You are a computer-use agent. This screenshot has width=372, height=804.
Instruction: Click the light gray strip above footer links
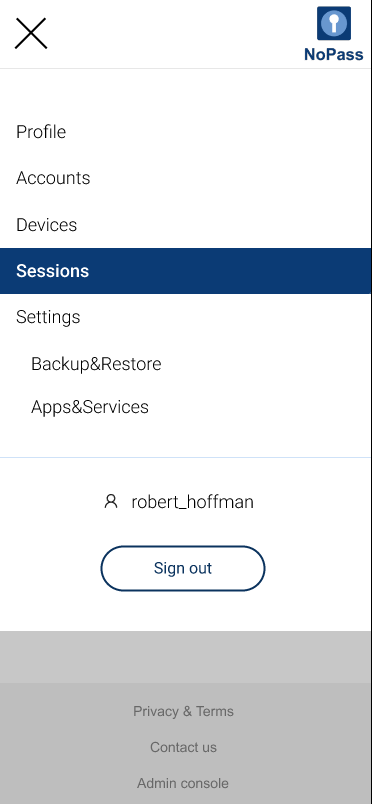[x=186, y=657]
